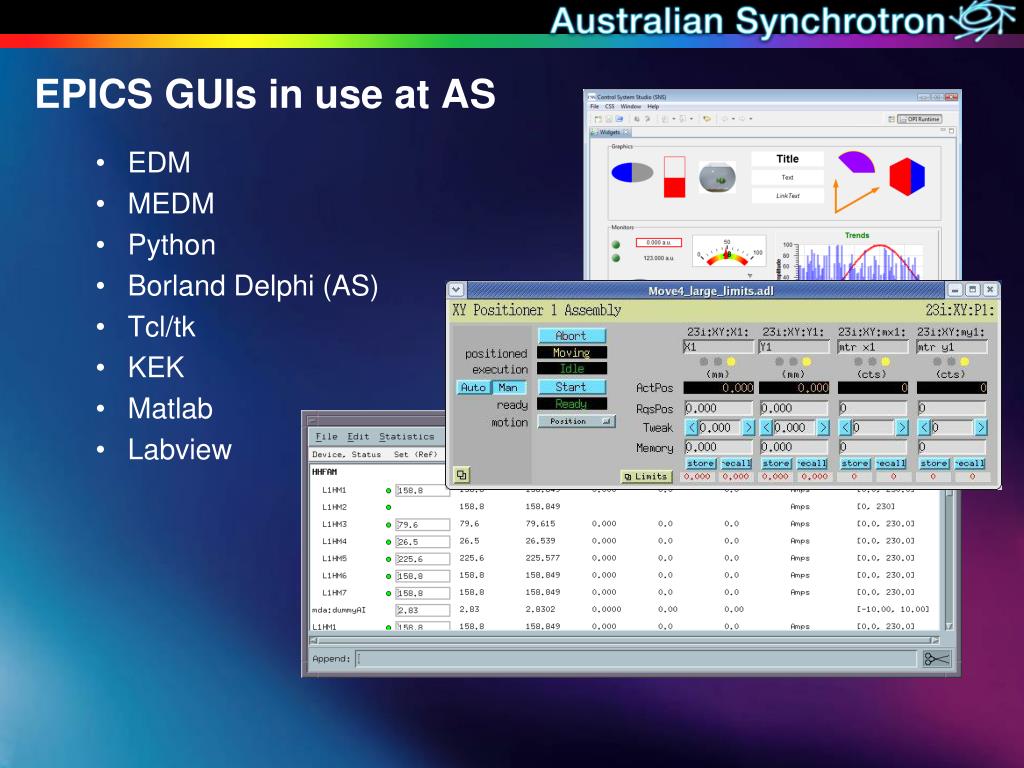Click the store button under X1 column

(701, 463)
